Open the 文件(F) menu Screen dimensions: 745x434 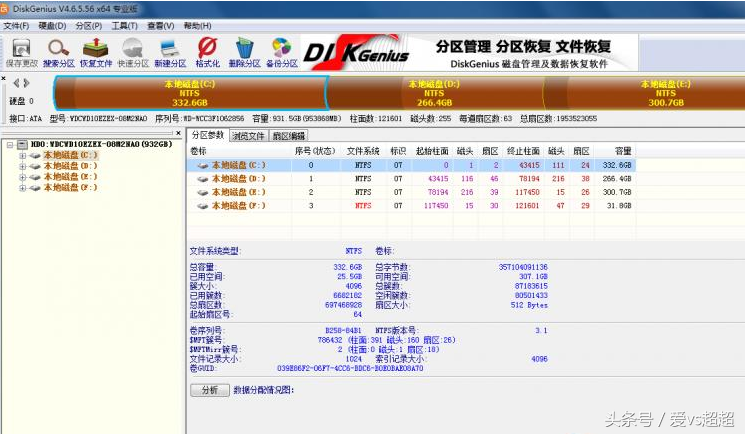coord(16,26)
